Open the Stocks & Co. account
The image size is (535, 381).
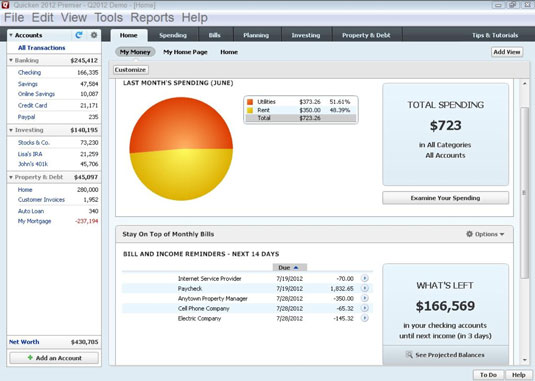34,143
